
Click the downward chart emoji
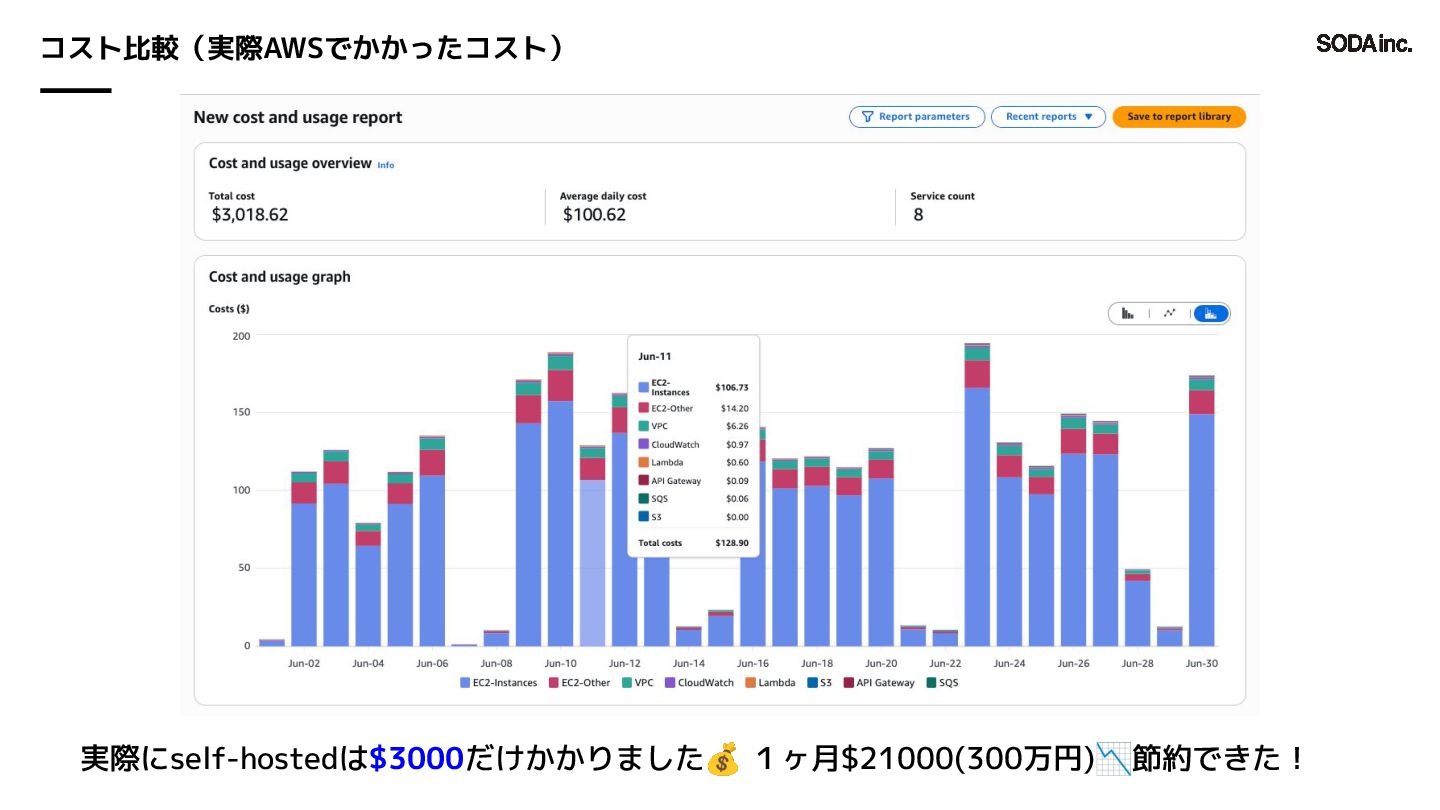(1114, 760)
